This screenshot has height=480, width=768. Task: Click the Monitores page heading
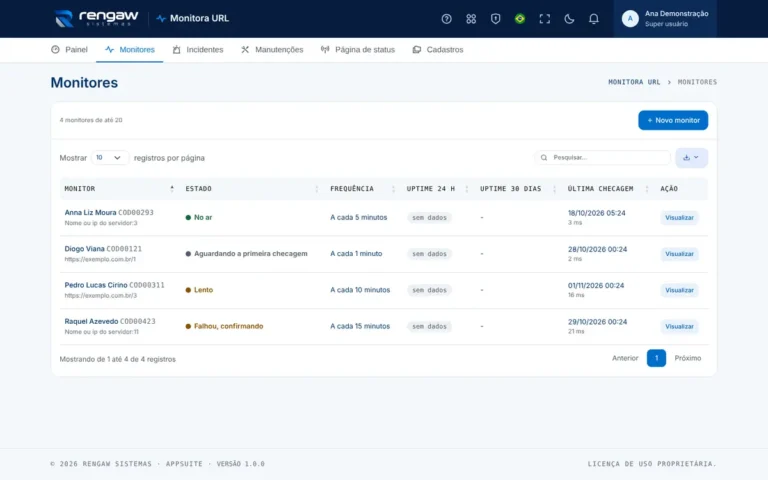point(84,83)
